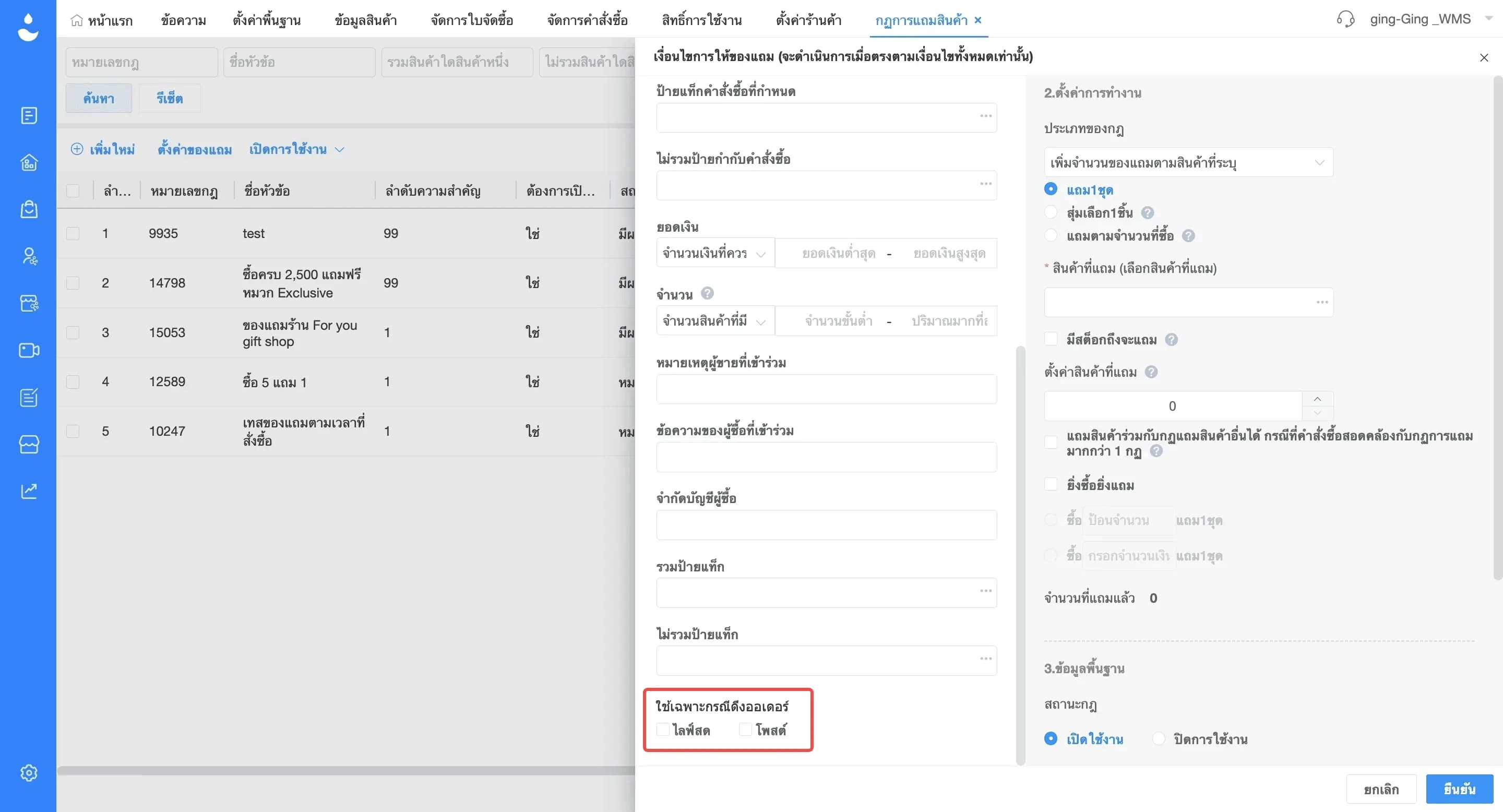Open help for สุ่มเลือก1ชิ้น option

pyautogui.click(x=1147, y=213)
